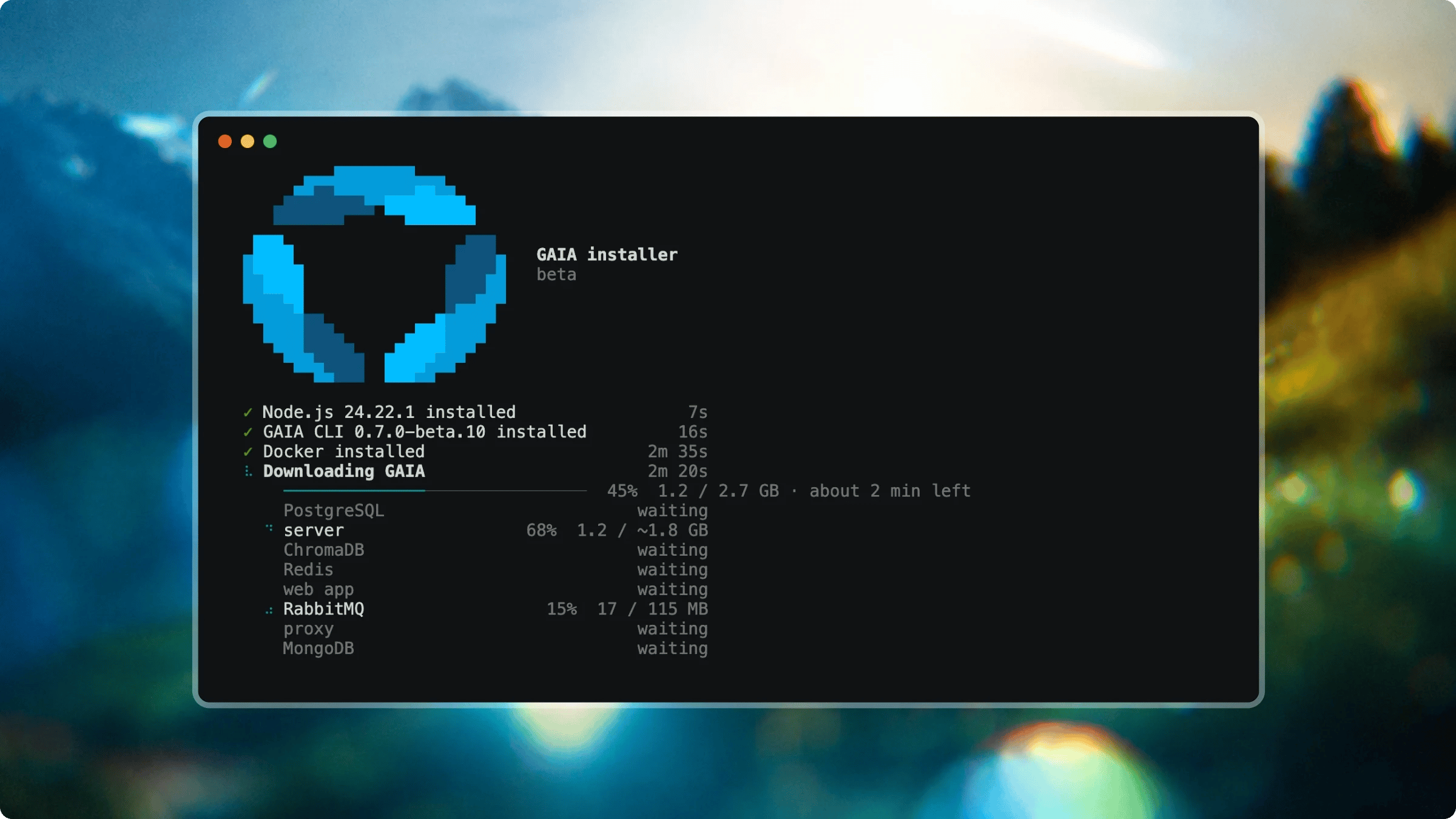Click the '16s' duration value

(x=693, y=432)
